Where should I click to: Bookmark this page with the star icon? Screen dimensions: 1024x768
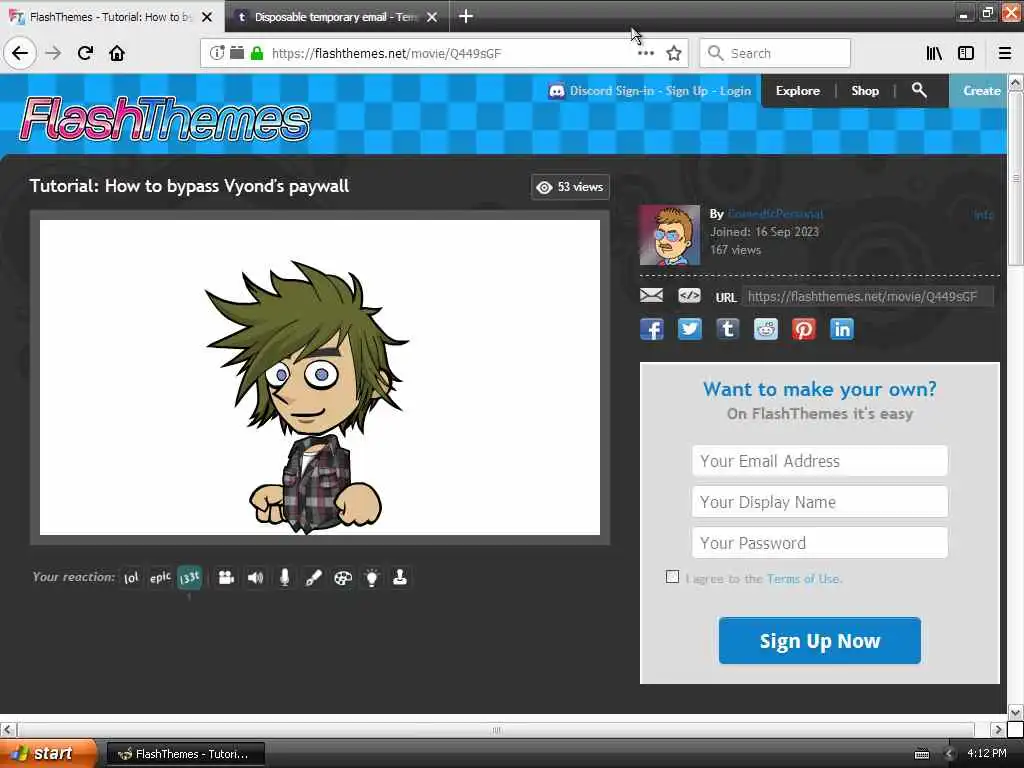[x=674, y=53]
